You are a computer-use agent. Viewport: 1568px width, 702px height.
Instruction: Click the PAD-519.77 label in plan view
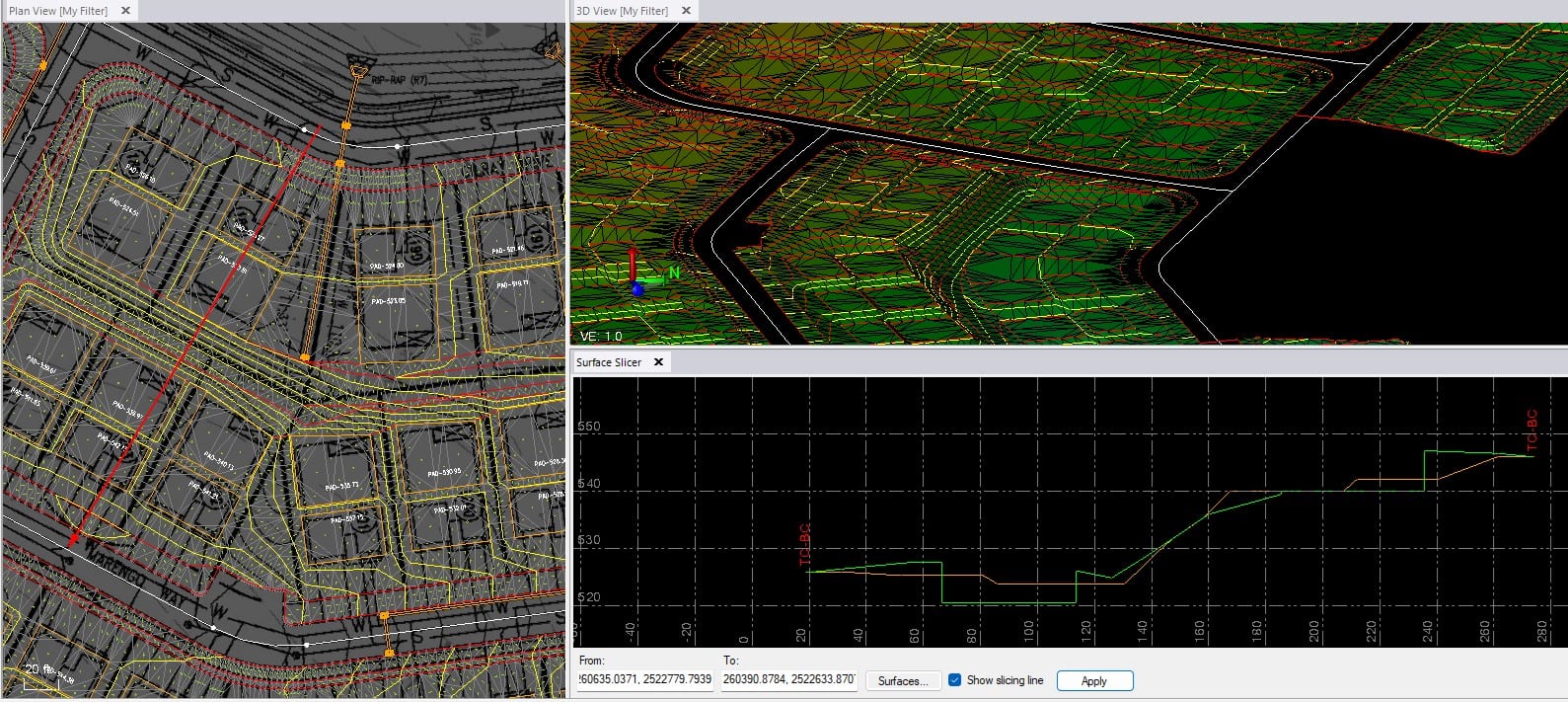point(512,284)
